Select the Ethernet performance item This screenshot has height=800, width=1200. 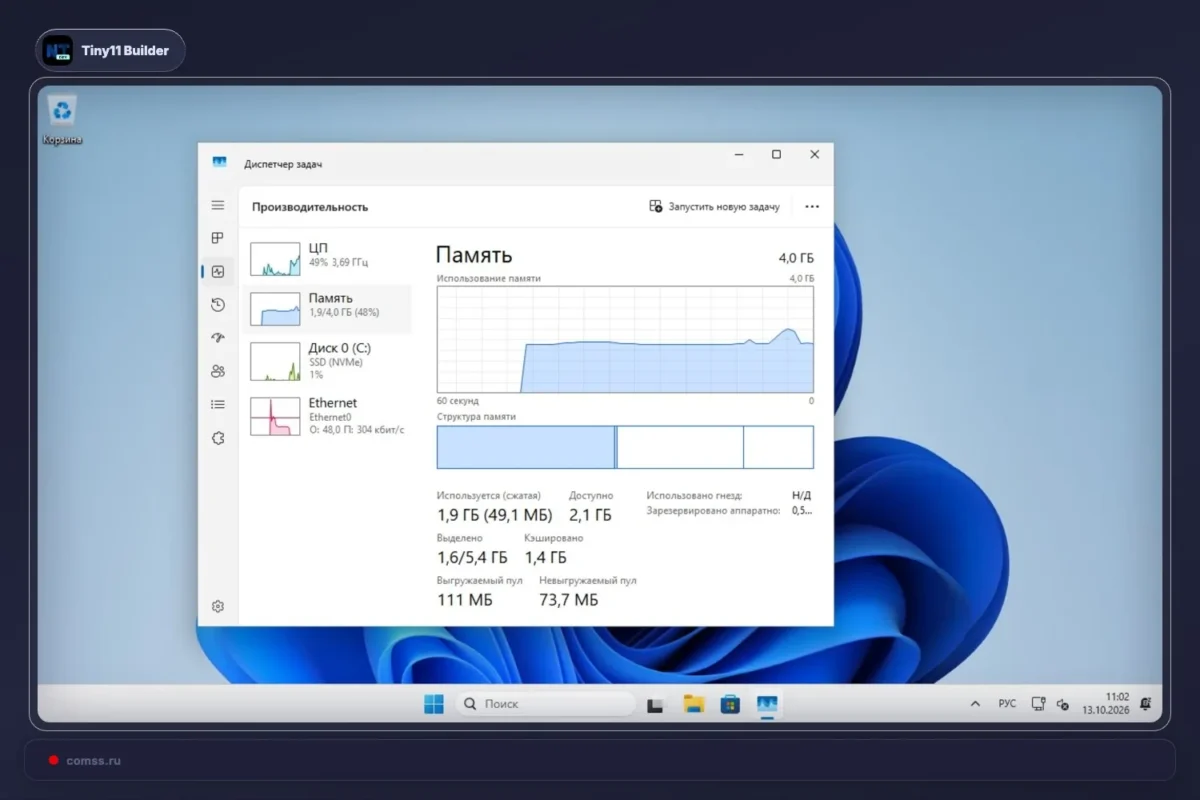327,415
